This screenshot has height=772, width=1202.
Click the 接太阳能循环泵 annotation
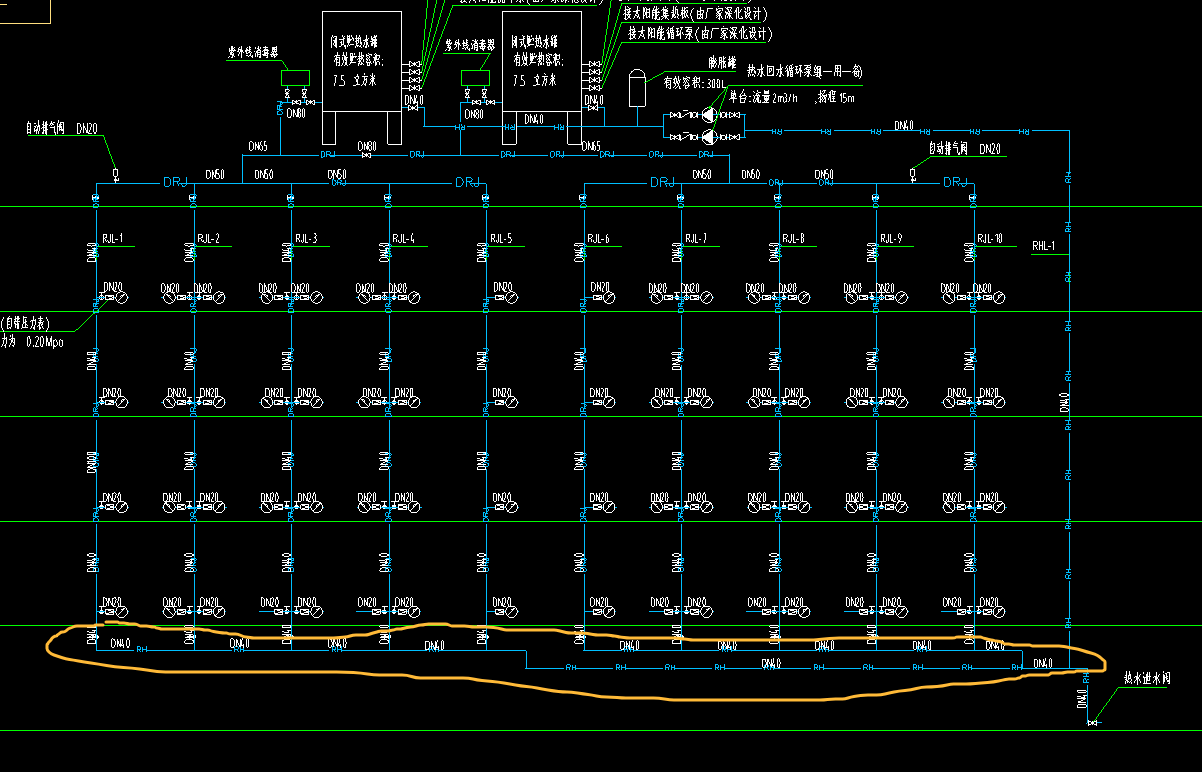pos(700,34)
